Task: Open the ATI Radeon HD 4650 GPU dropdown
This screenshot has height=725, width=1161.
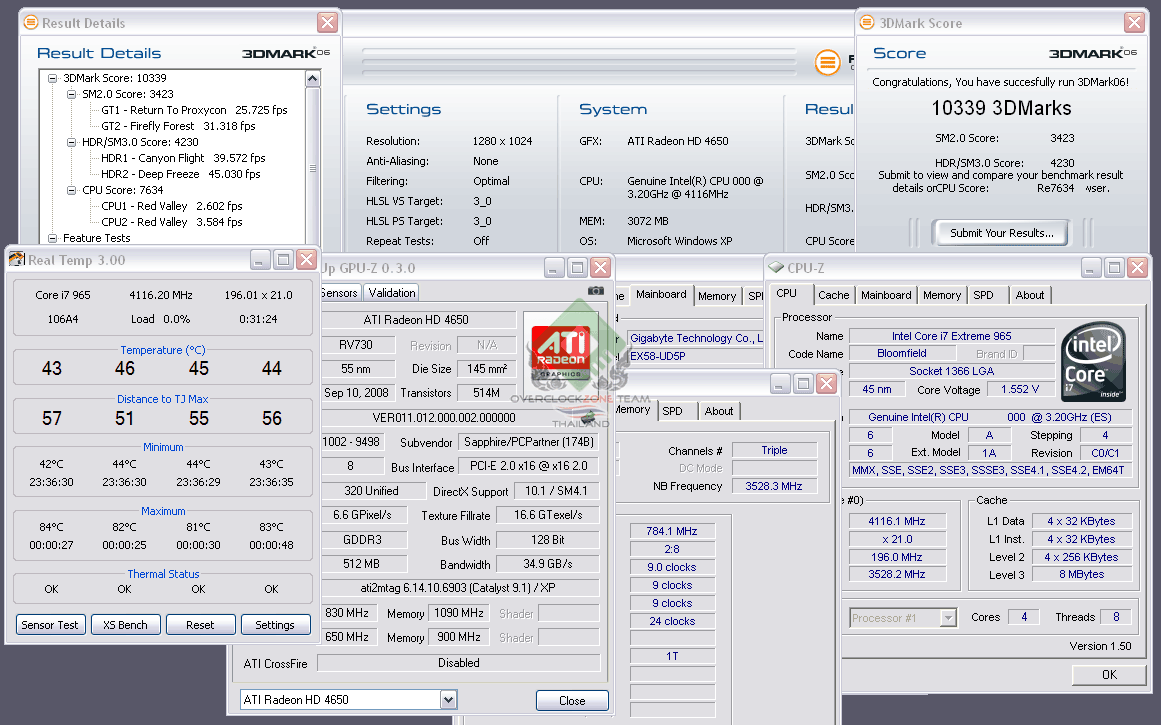Action: (448, 699)
